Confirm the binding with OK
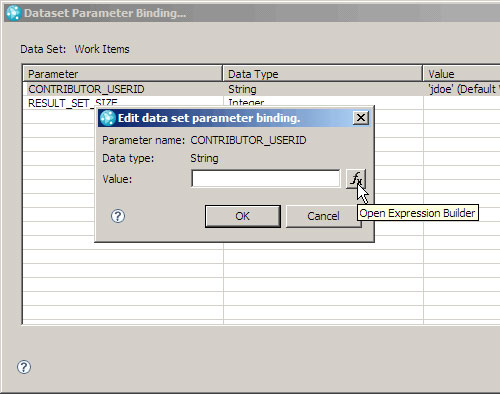The height and width of the screenshot is (394, 500). (243, 216)
